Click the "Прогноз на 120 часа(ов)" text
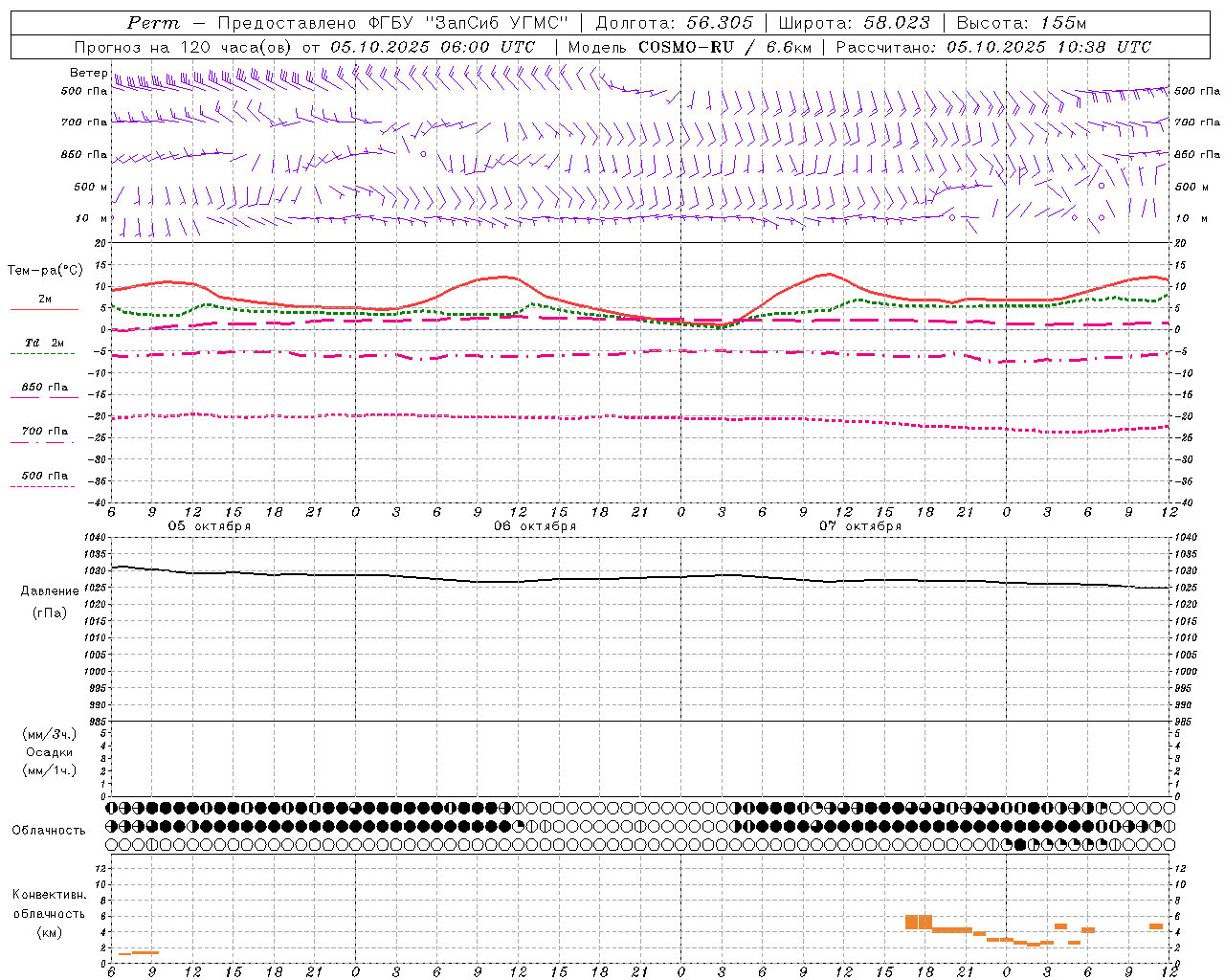Viewport: 1225px width, 980px height. [184, 47]
